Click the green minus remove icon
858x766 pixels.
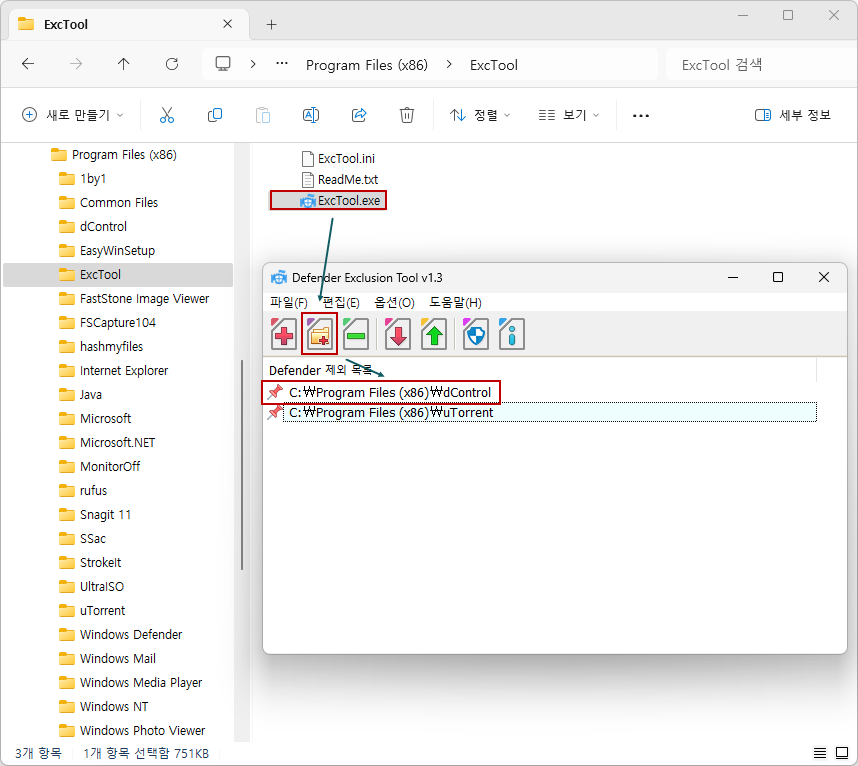point(356,334)
